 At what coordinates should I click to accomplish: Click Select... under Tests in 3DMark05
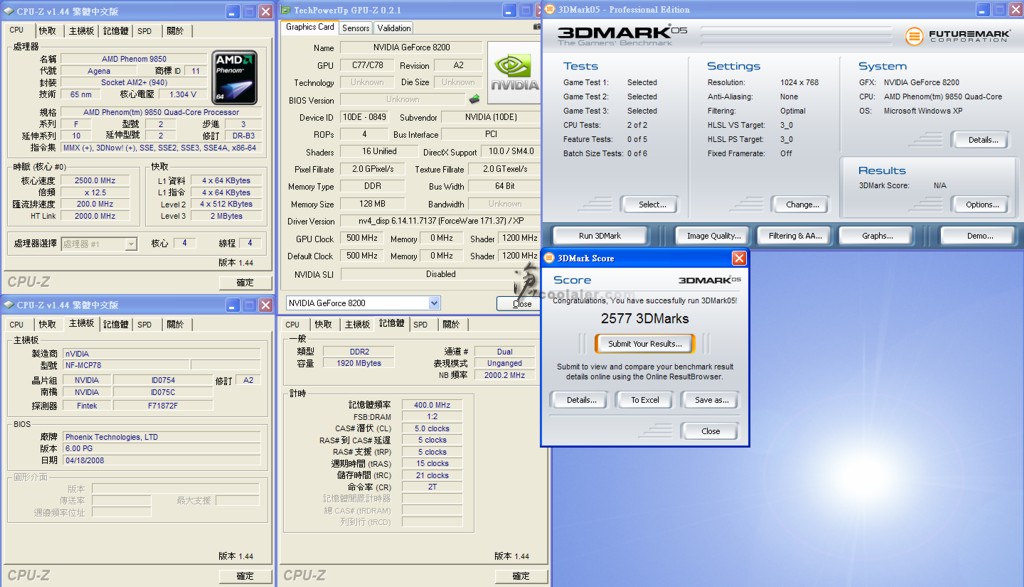pos(652,205)
